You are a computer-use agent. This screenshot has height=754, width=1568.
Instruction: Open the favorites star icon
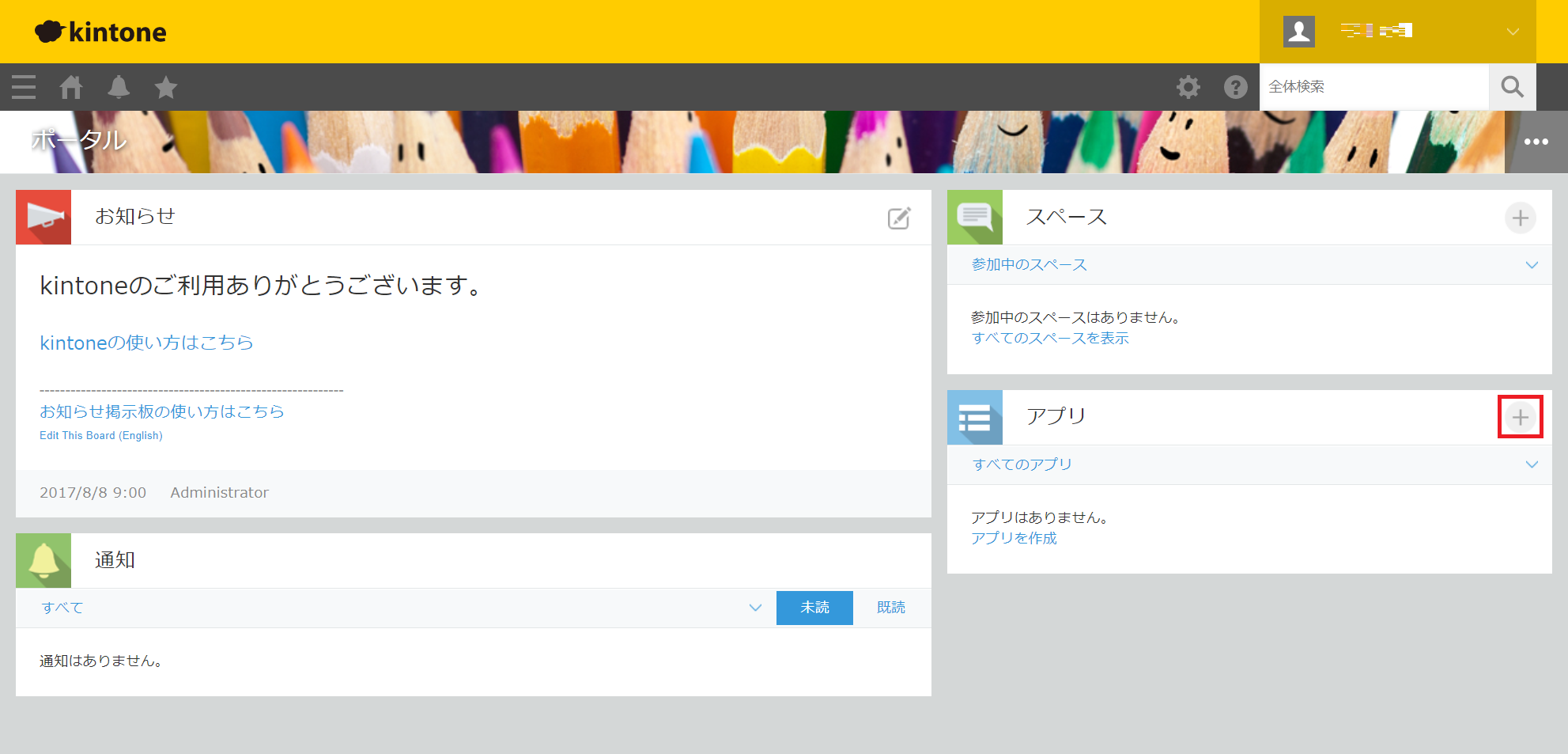(166, 87)
